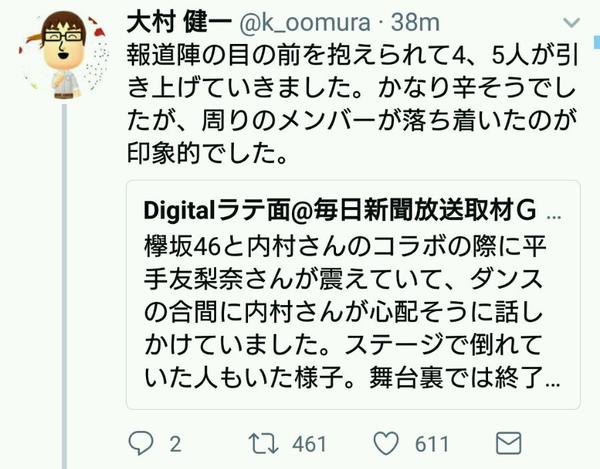Screen dimensions: 600x469
Task: Click the blue marker at right edge
Action: (x=597, y=42)
